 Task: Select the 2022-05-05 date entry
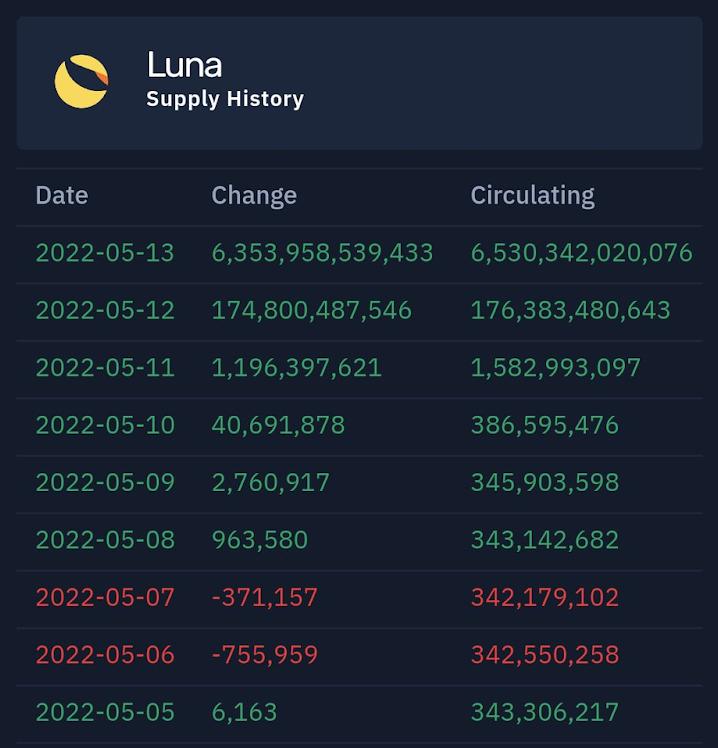pos(105,713)
